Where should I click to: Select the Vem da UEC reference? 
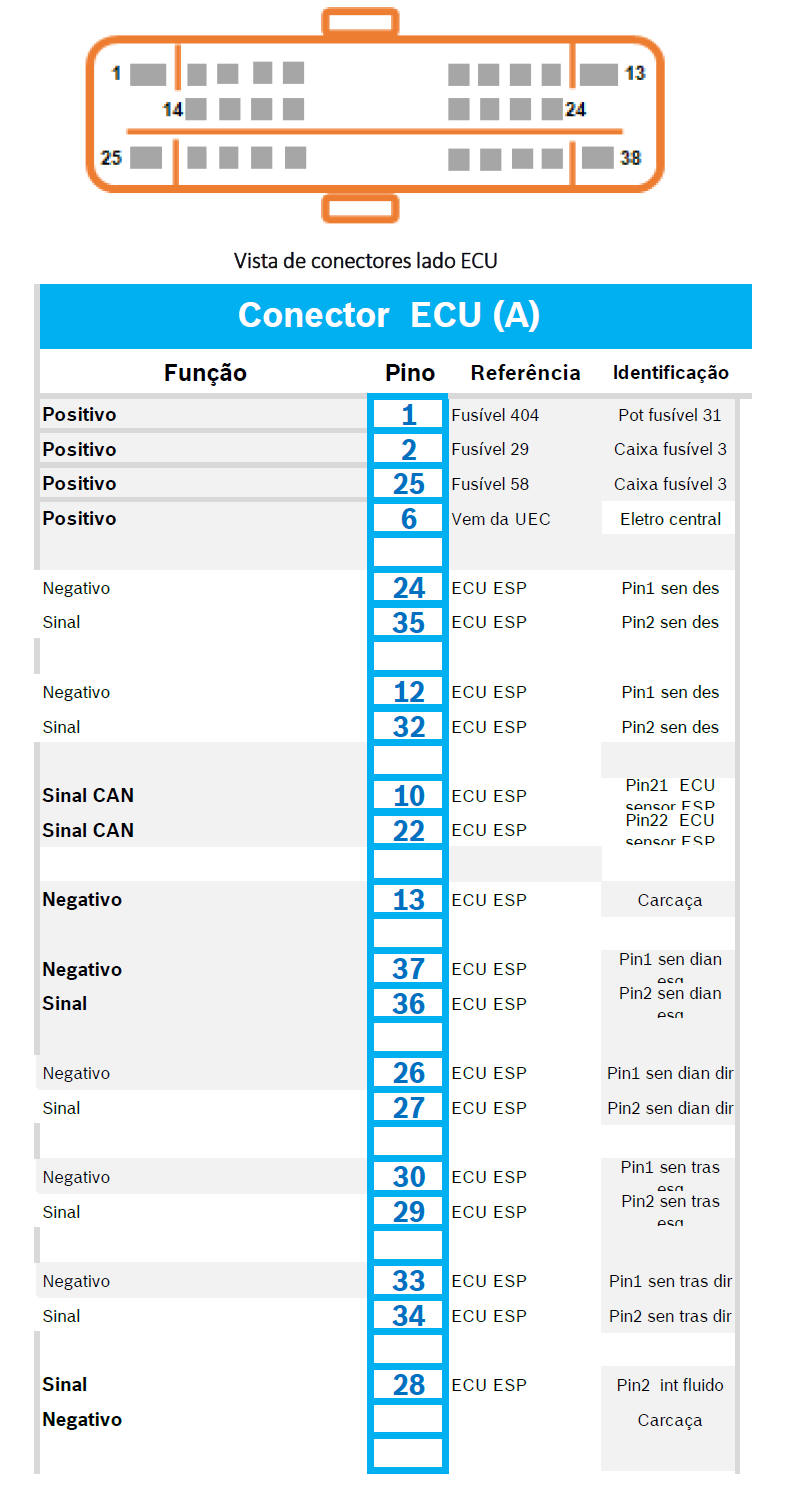(x=500, y=519)
